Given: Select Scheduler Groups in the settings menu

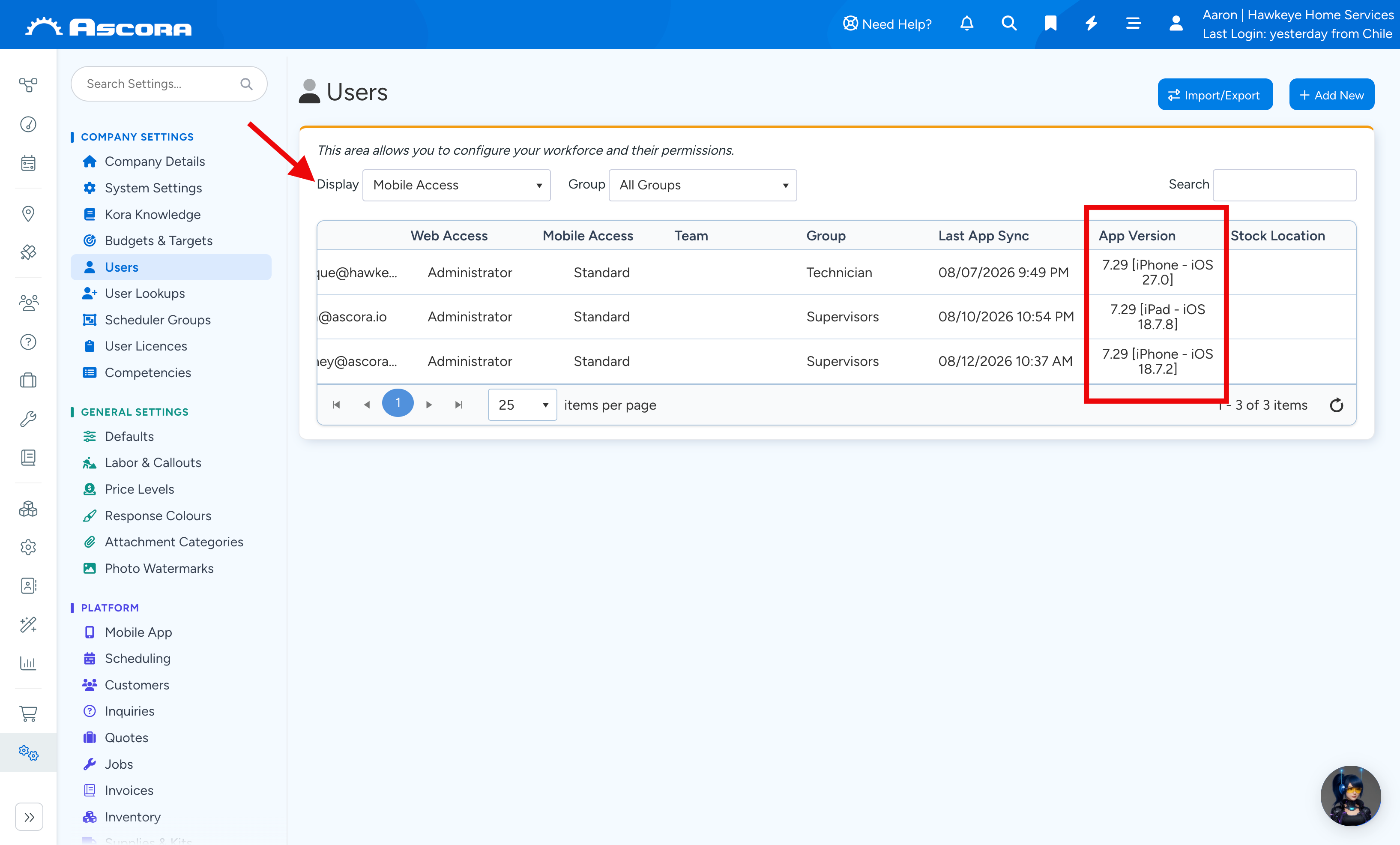Looking at the screenshot, I should point(157,320).
